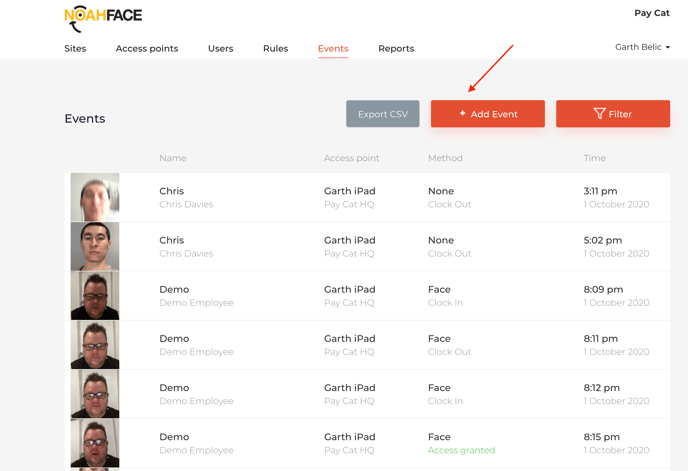Open the Access points tab
The image size is (688, 471).
(x=147, y=49)
